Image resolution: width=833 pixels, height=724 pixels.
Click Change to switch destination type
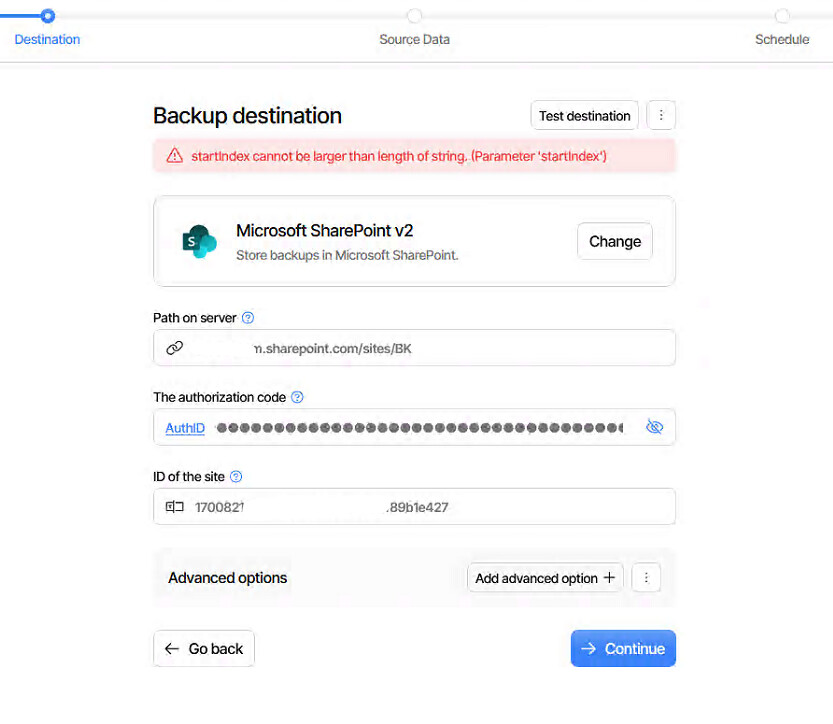pyautogui.click(x=615, y=241)
